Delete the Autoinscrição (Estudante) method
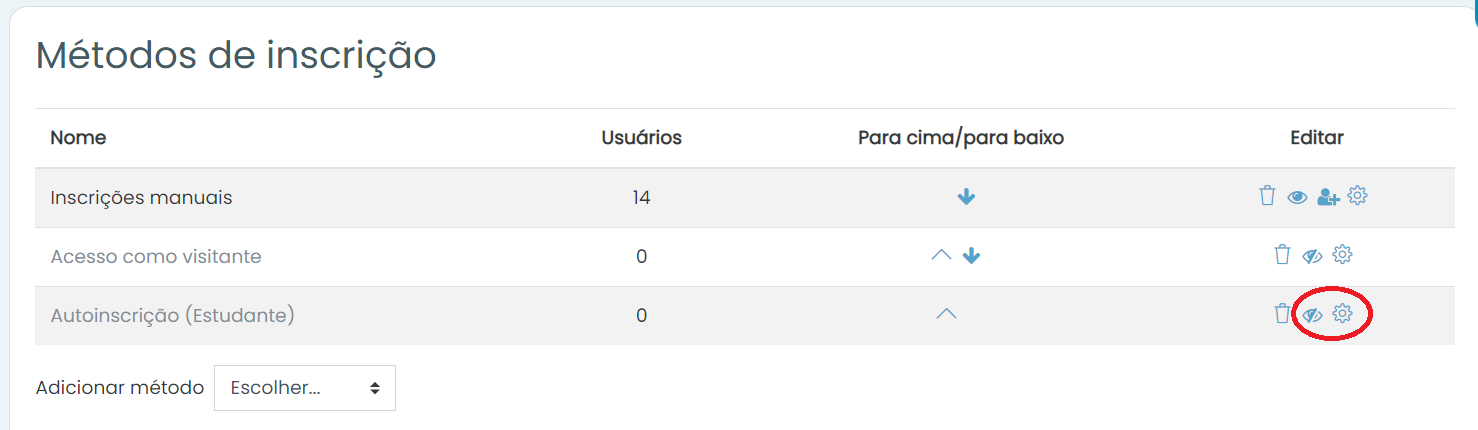Image resolution: width=1478 pixels, height=430 pixels. coord(1282,314)
